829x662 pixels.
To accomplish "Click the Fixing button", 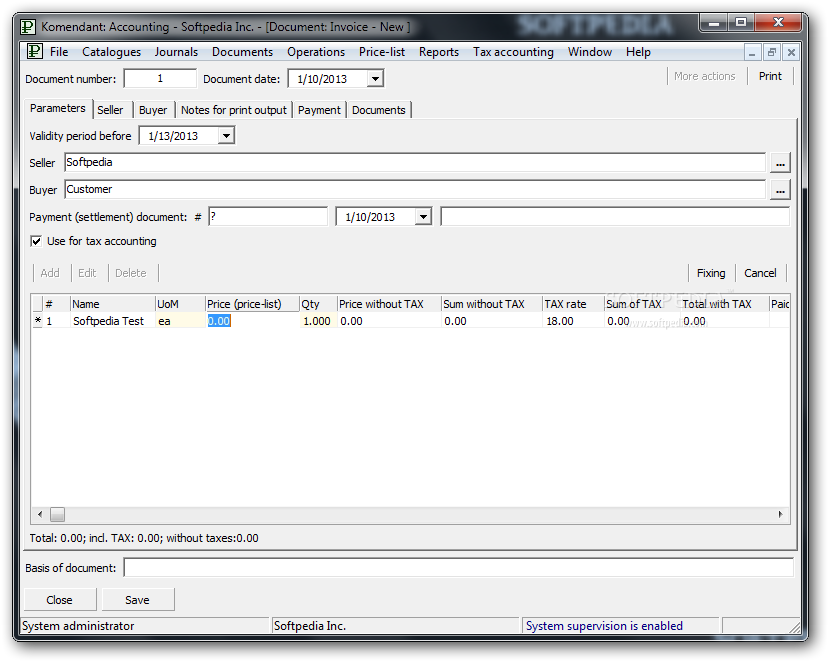I will pos(711,273).
